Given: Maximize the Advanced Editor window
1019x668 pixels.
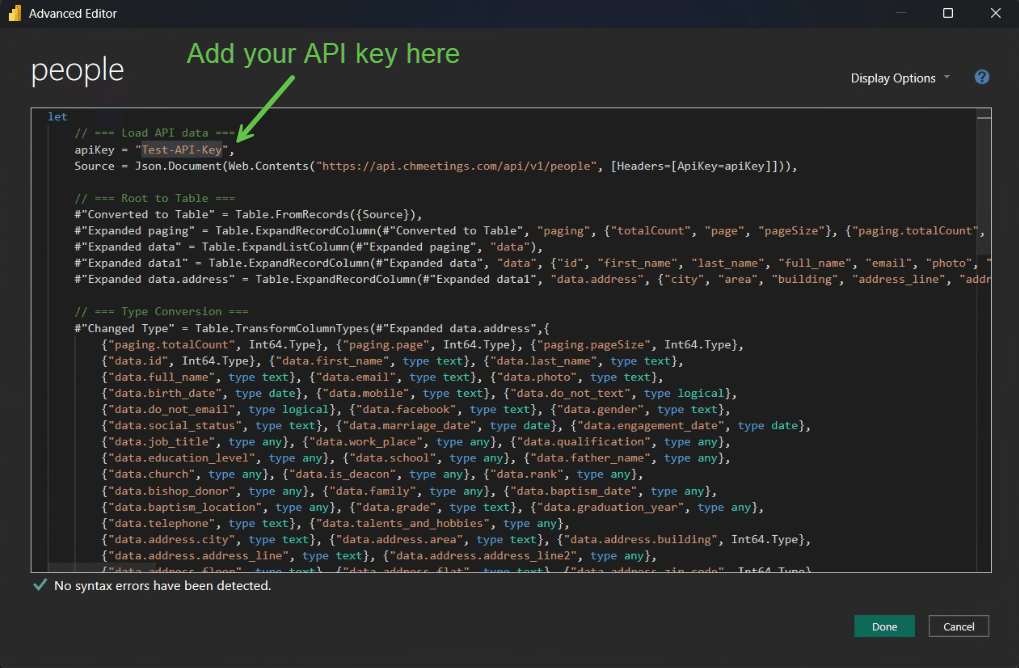Looking at the screenshot, I should (x=948, y=14).
